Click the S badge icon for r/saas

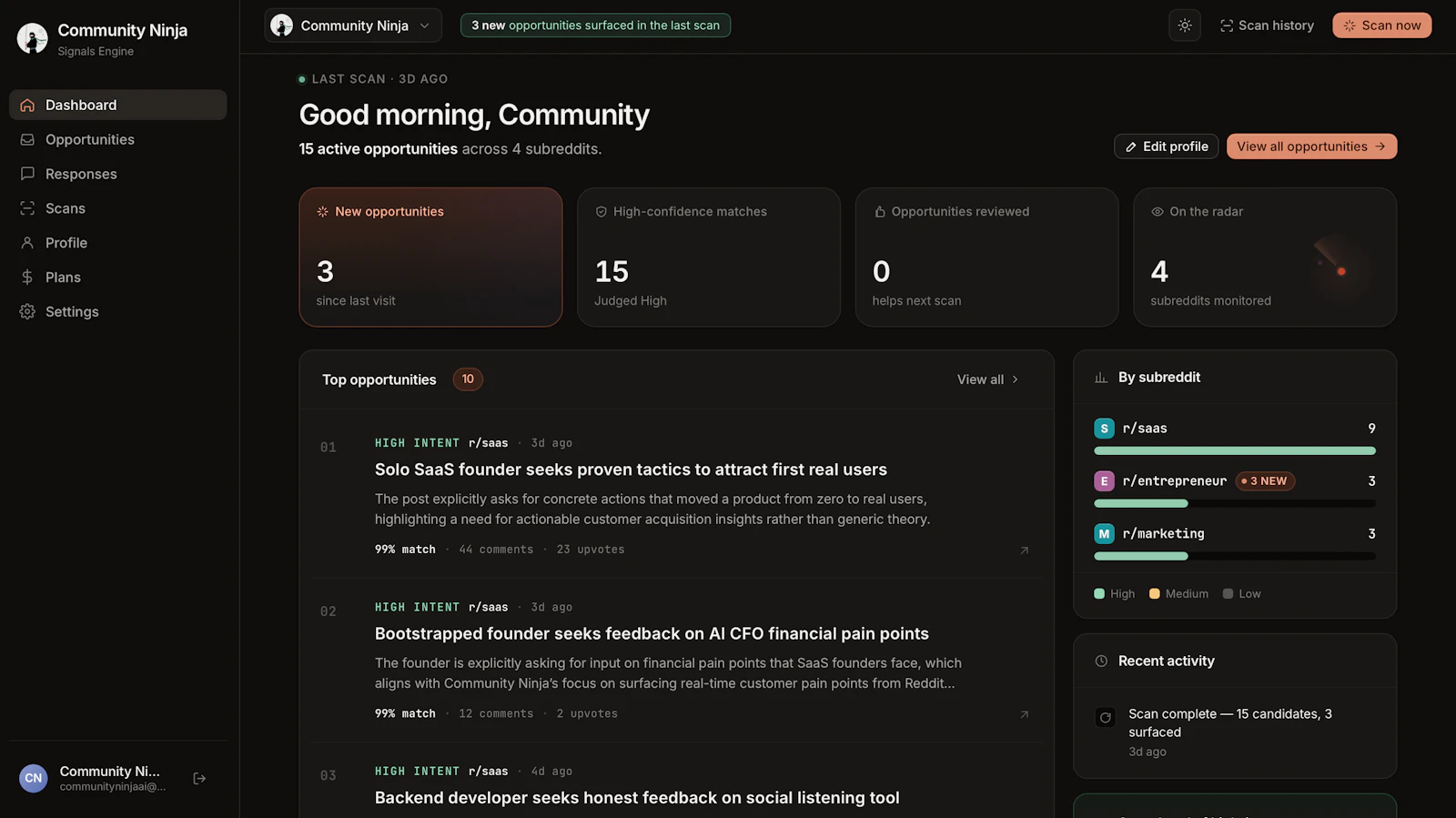point(1104,429)
